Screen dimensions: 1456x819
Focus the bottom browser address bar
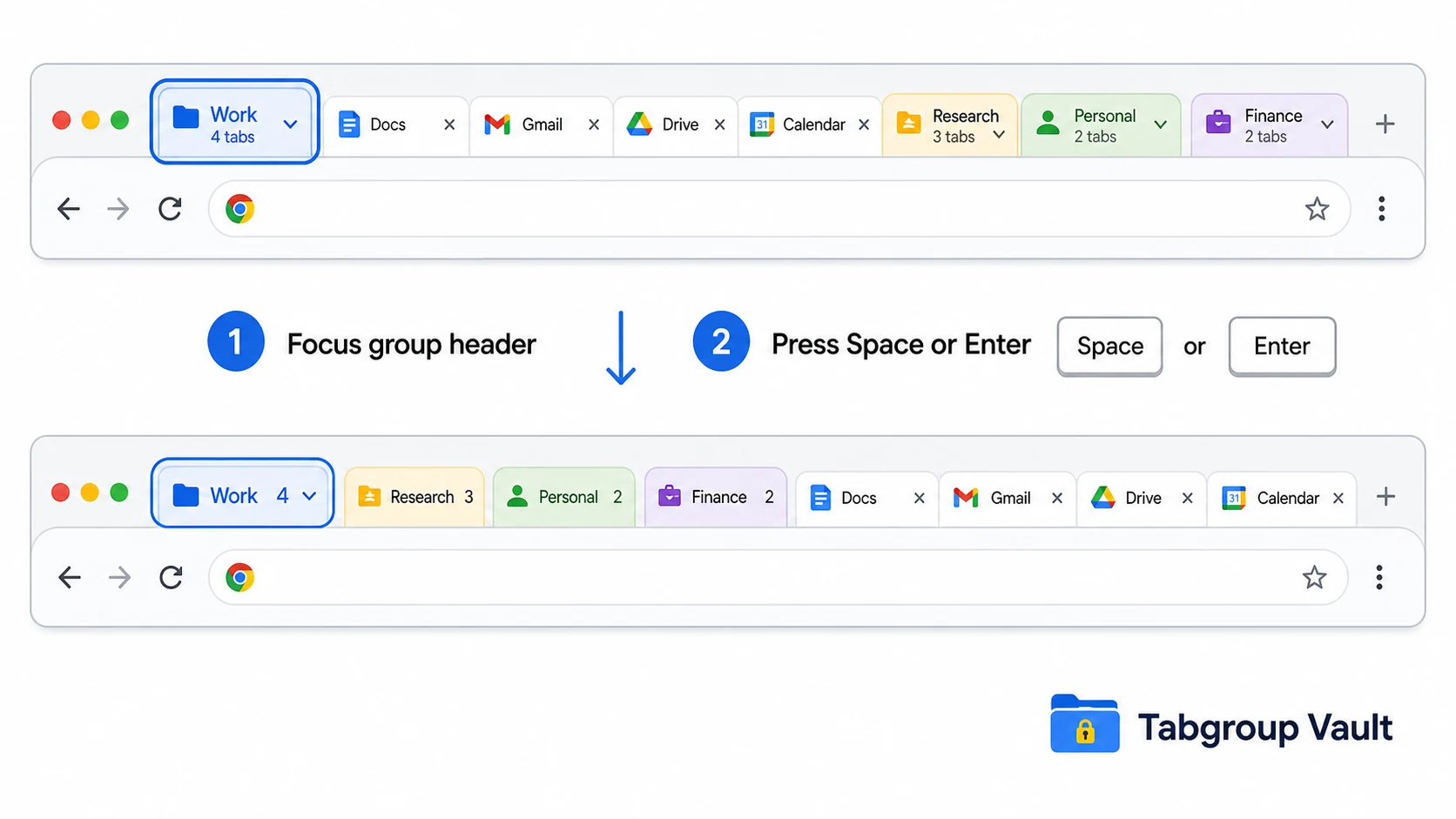tap(778, 577)
